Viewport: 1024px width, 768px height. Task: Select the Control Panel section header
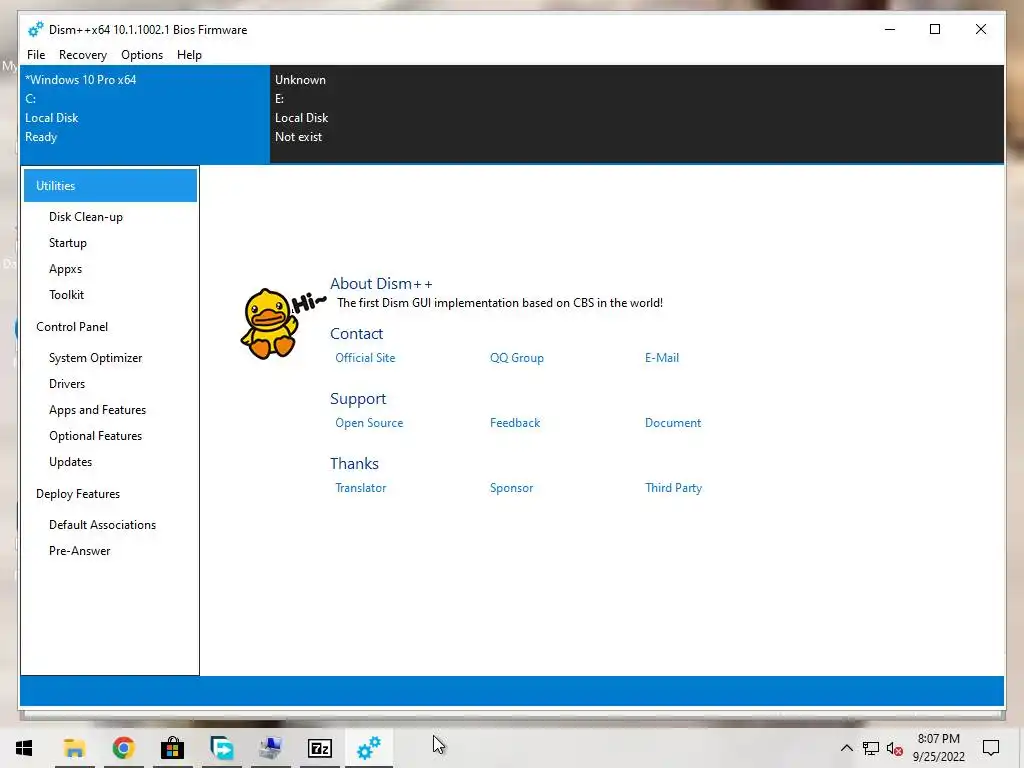click(72, 327)
